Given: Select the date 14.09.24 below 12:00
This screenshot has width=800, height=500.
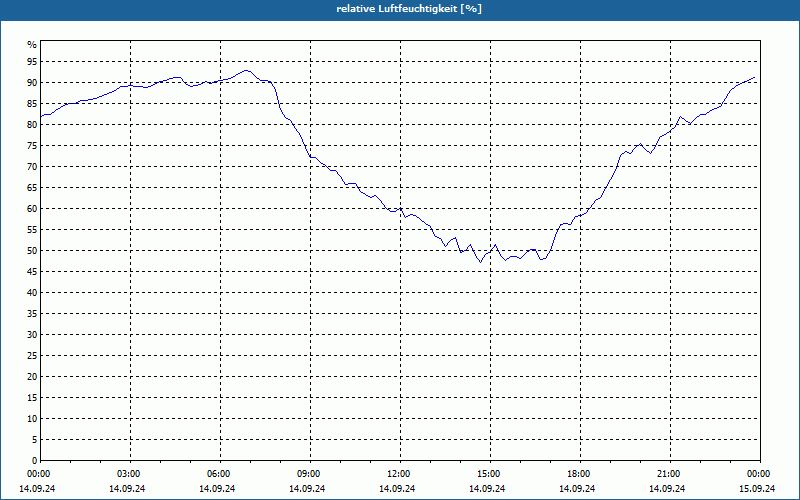Looking at the screenshot, I should [397, 489].
